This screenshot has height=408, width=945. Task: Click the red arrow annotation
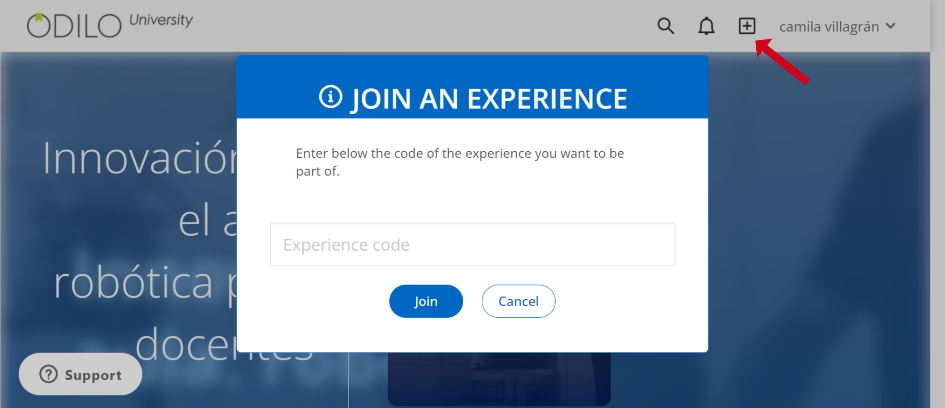tap(782, 61)
